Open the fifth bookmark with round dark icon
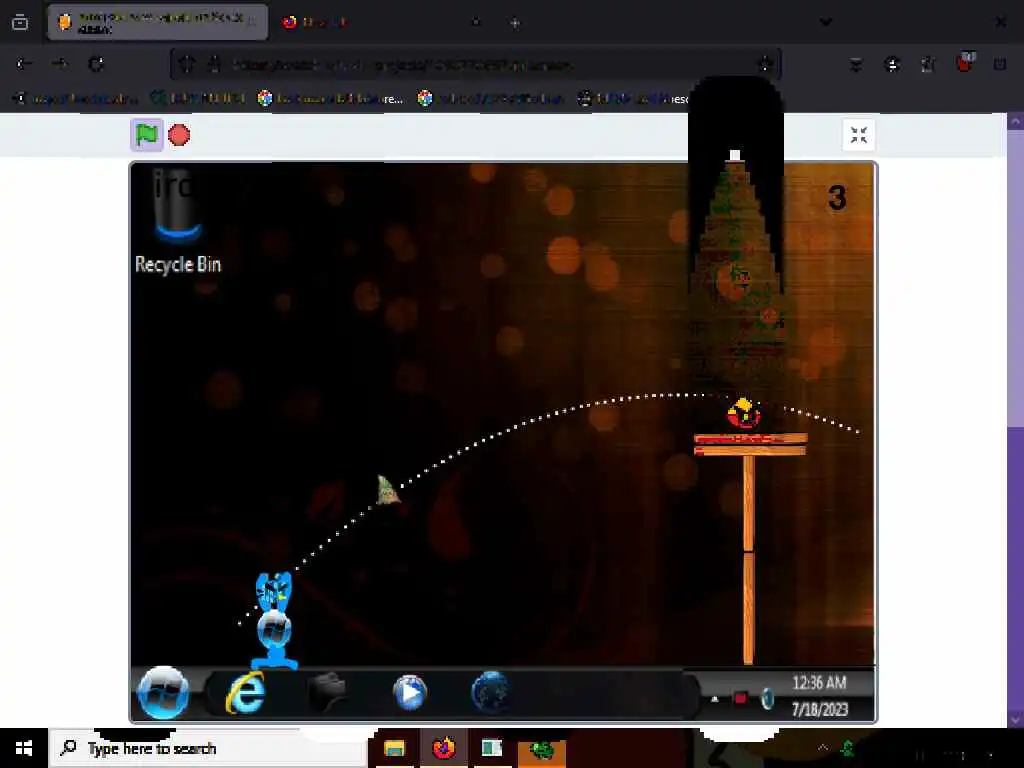 [x=632, y=99]
